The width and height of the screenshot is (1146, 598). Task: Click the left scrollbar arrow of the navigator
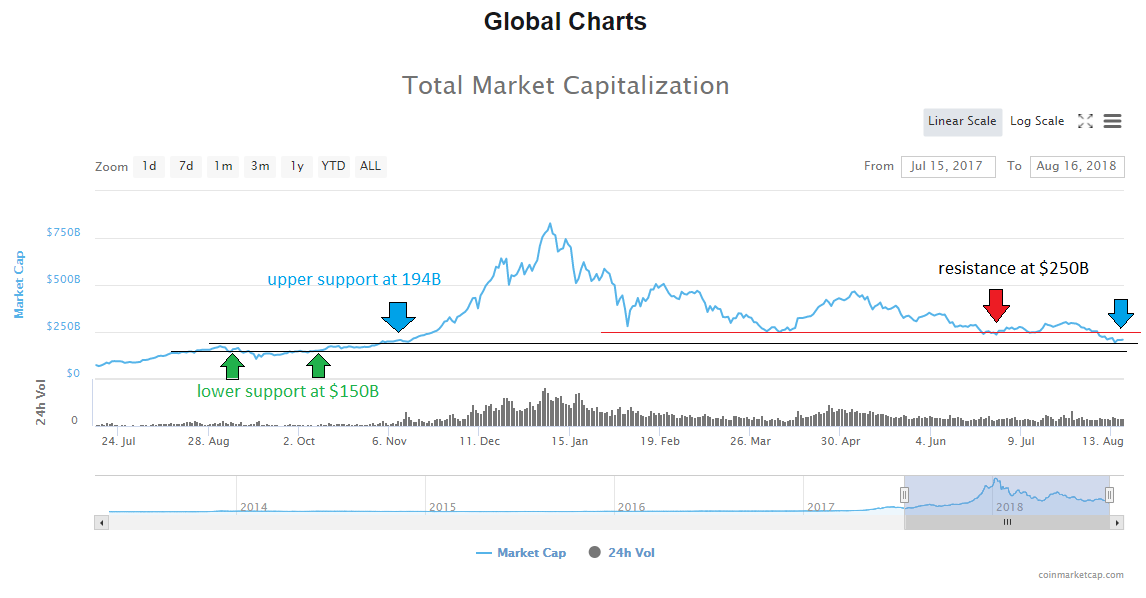pyautogui.click(x=101, y=522)
